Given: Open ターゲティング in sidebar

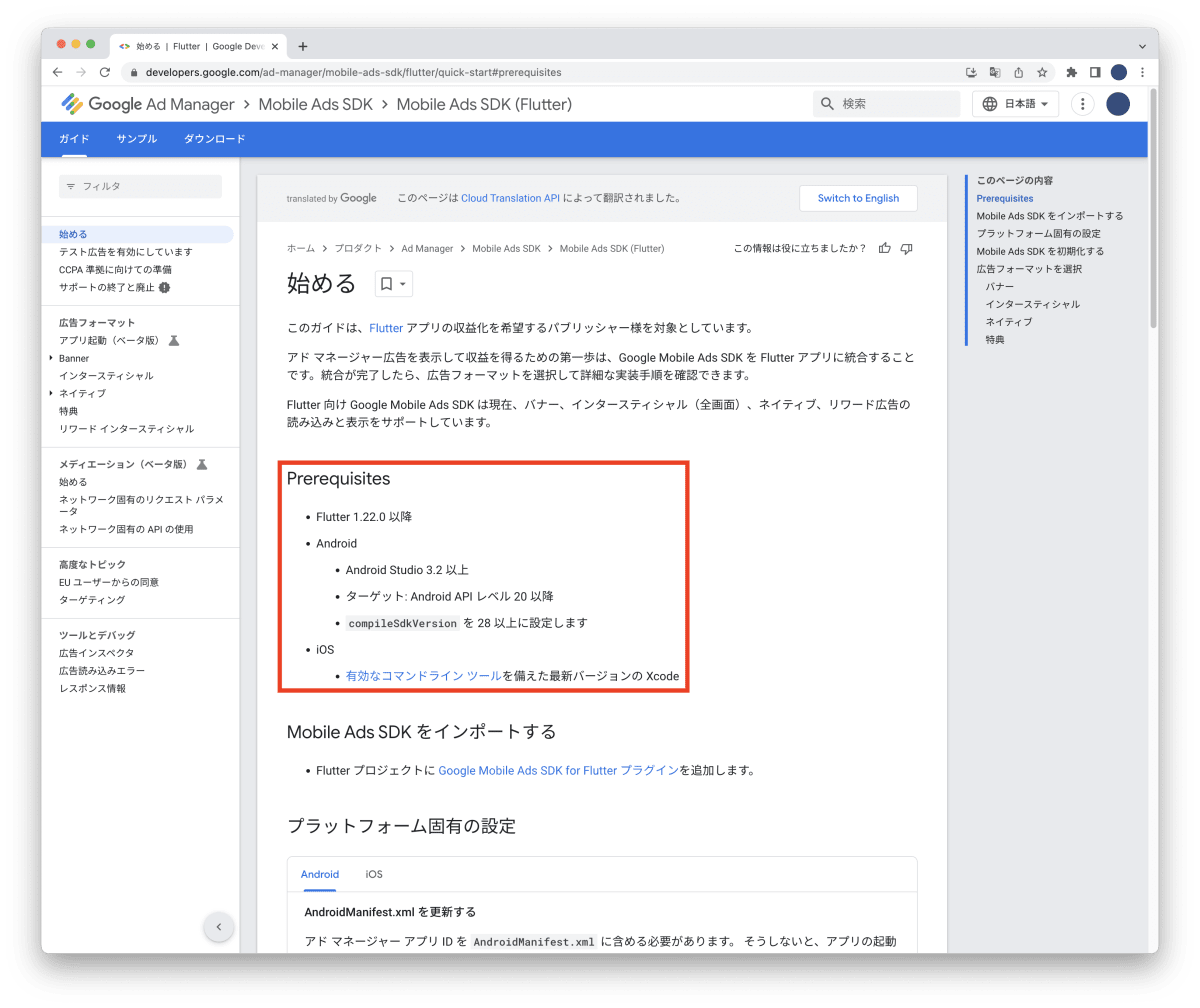Looking at the screenshot, I should pos(92,600).
